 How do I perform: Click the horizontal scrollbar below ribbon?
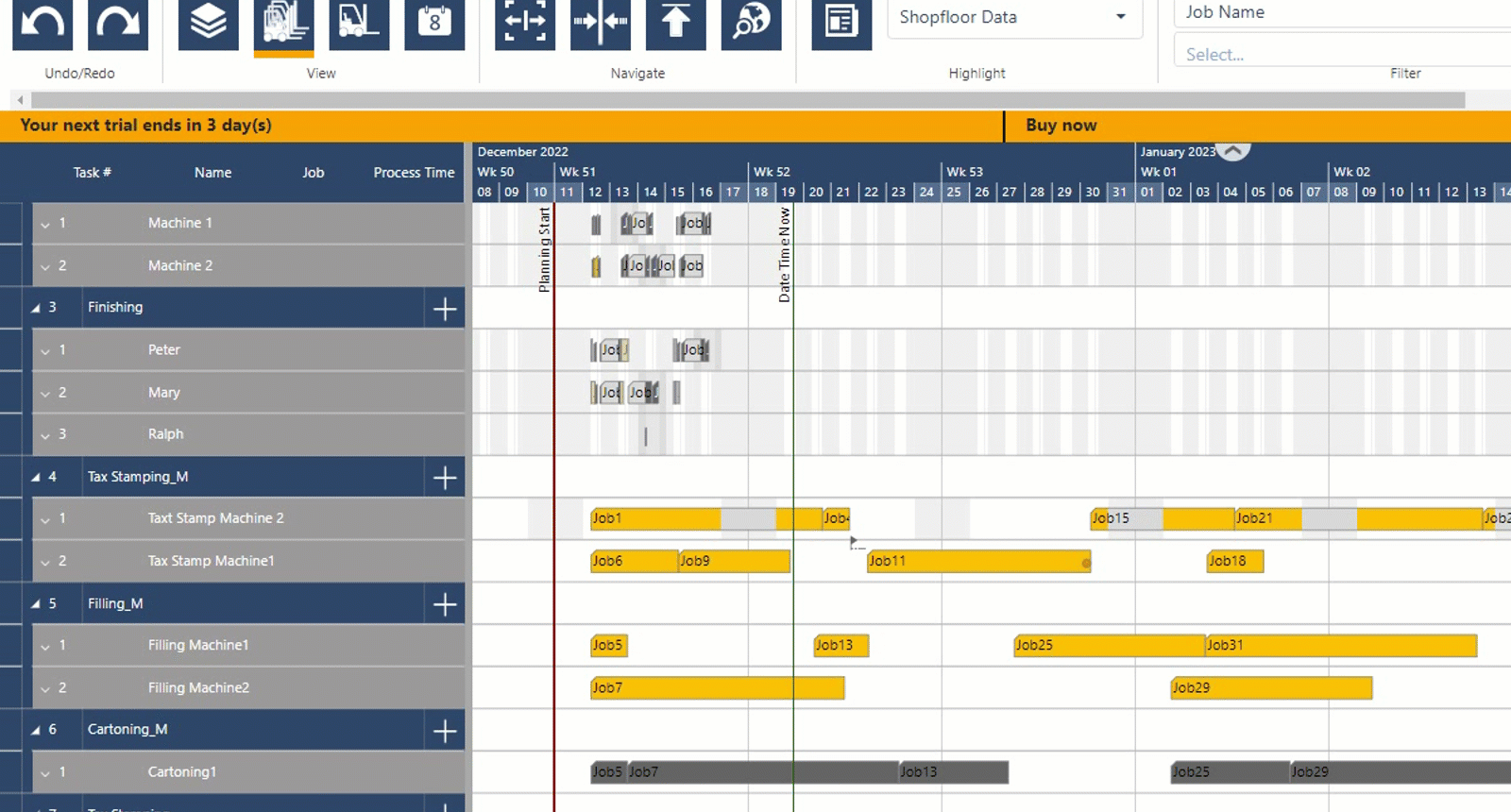tap(748, 99)
